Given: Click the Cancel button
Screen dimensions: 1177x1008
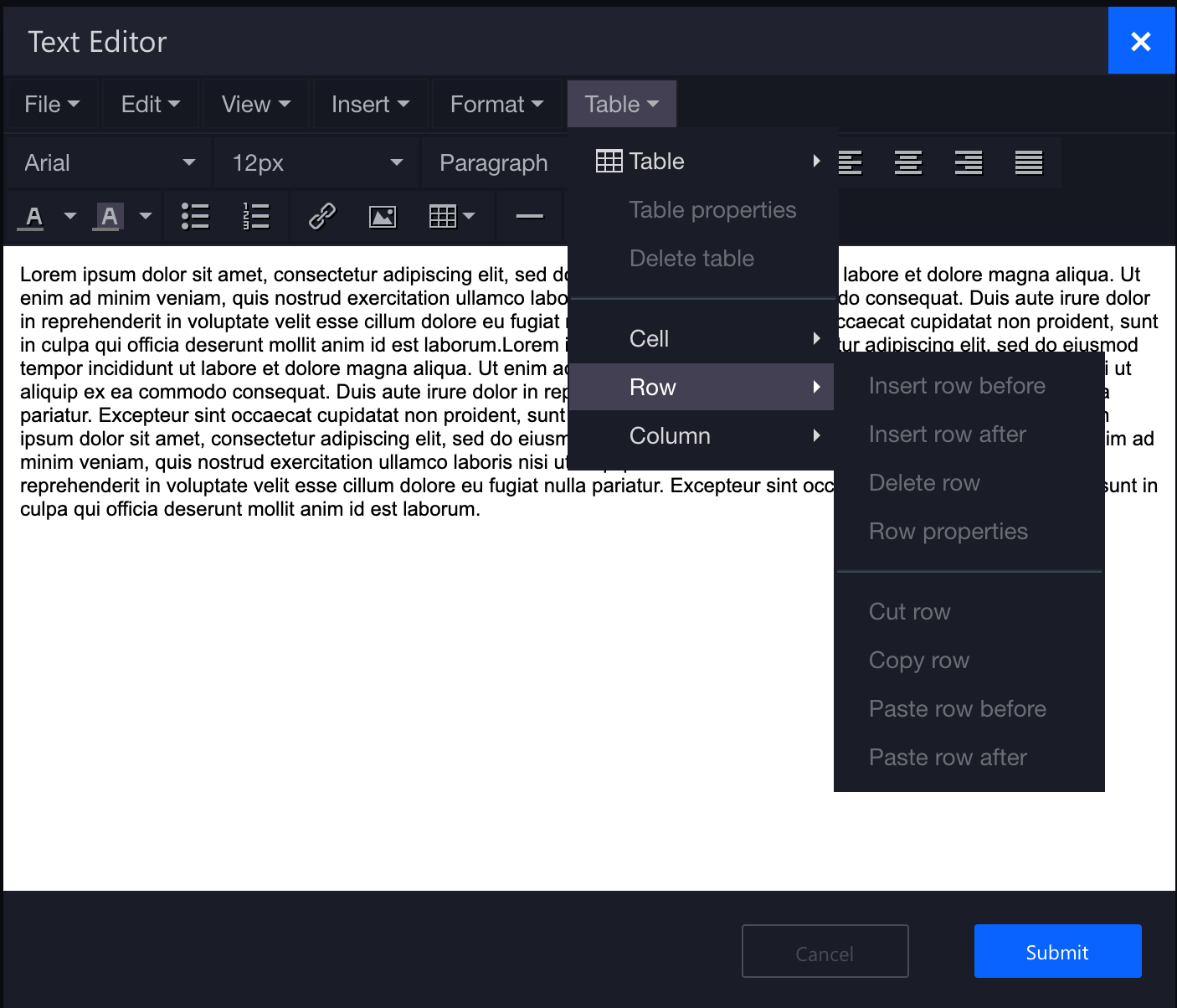Looking at the screenshot, I should (825, 951).
